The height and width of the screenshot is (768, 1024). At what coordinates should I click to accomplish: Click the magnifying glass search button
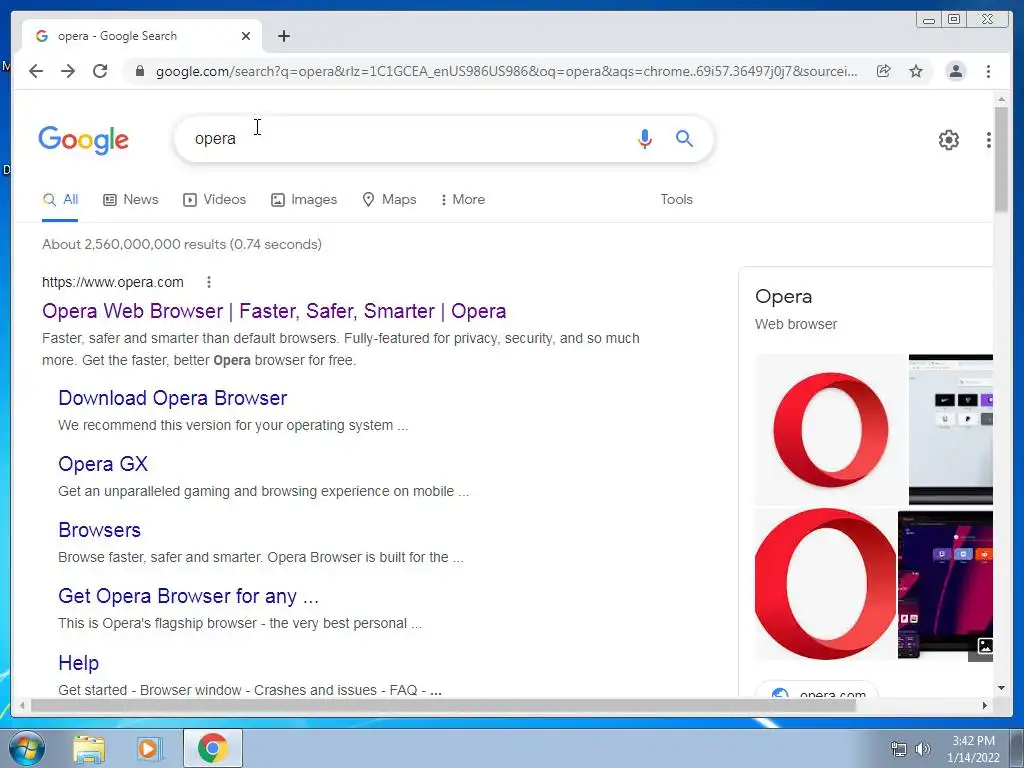pyautogui.click(x=684, y=138)
